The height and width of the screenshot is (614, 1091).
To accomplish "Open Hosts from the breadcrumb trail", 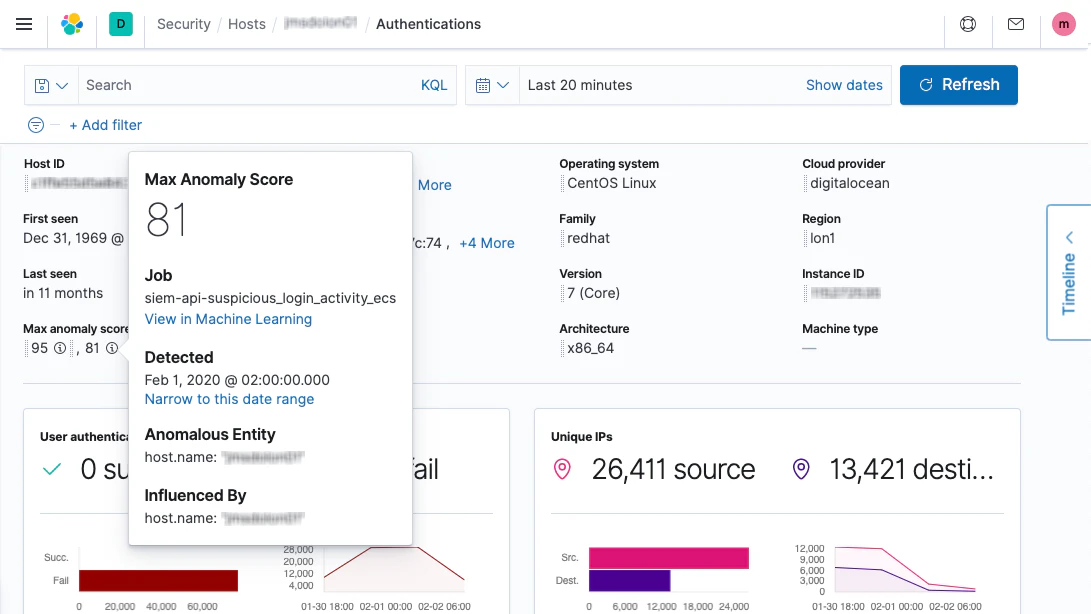I will (x=246, y=23).
